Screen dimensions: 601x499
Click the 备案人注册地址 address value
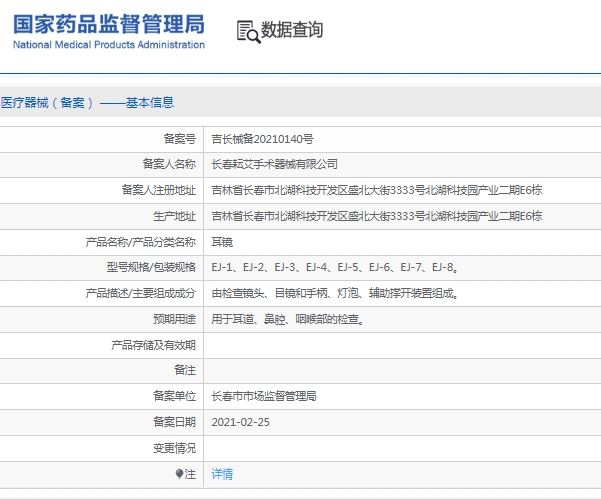point(377,190)
